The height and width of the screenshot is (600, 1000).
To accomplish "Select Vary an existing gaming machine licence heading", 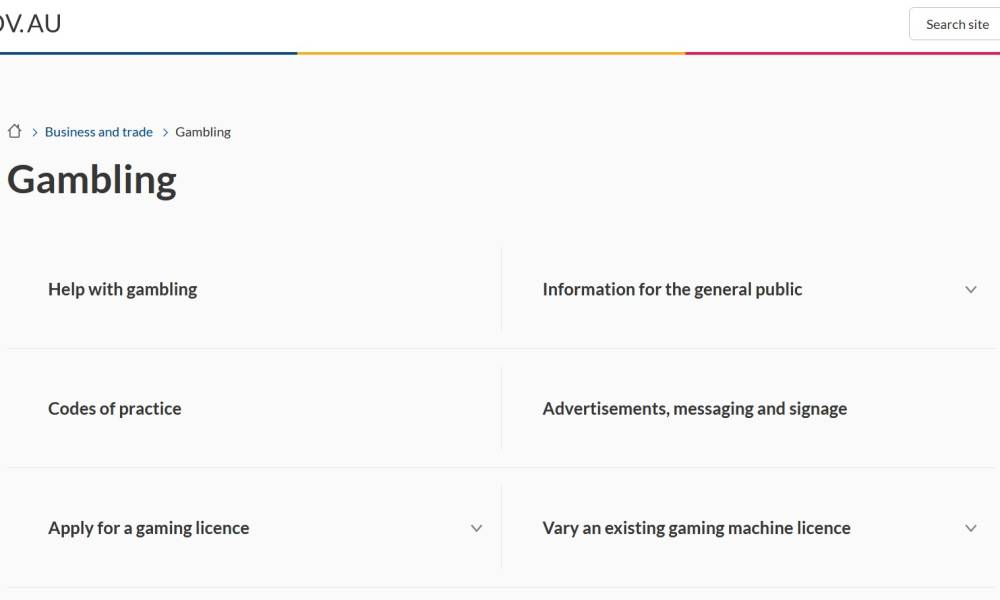I will pyautogui.click(x=696, y=528).
